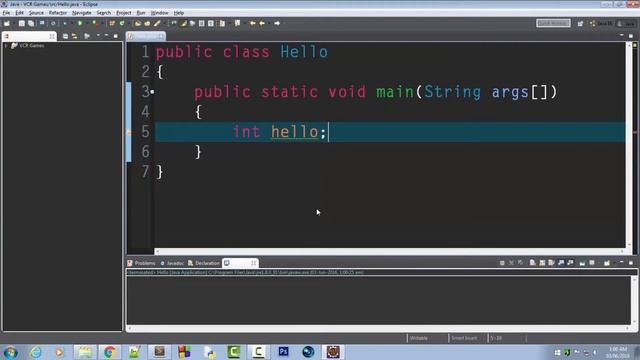Screen dimensions: 640x360
Task: Click the warning marker on line 5
Action: (129, 132)
